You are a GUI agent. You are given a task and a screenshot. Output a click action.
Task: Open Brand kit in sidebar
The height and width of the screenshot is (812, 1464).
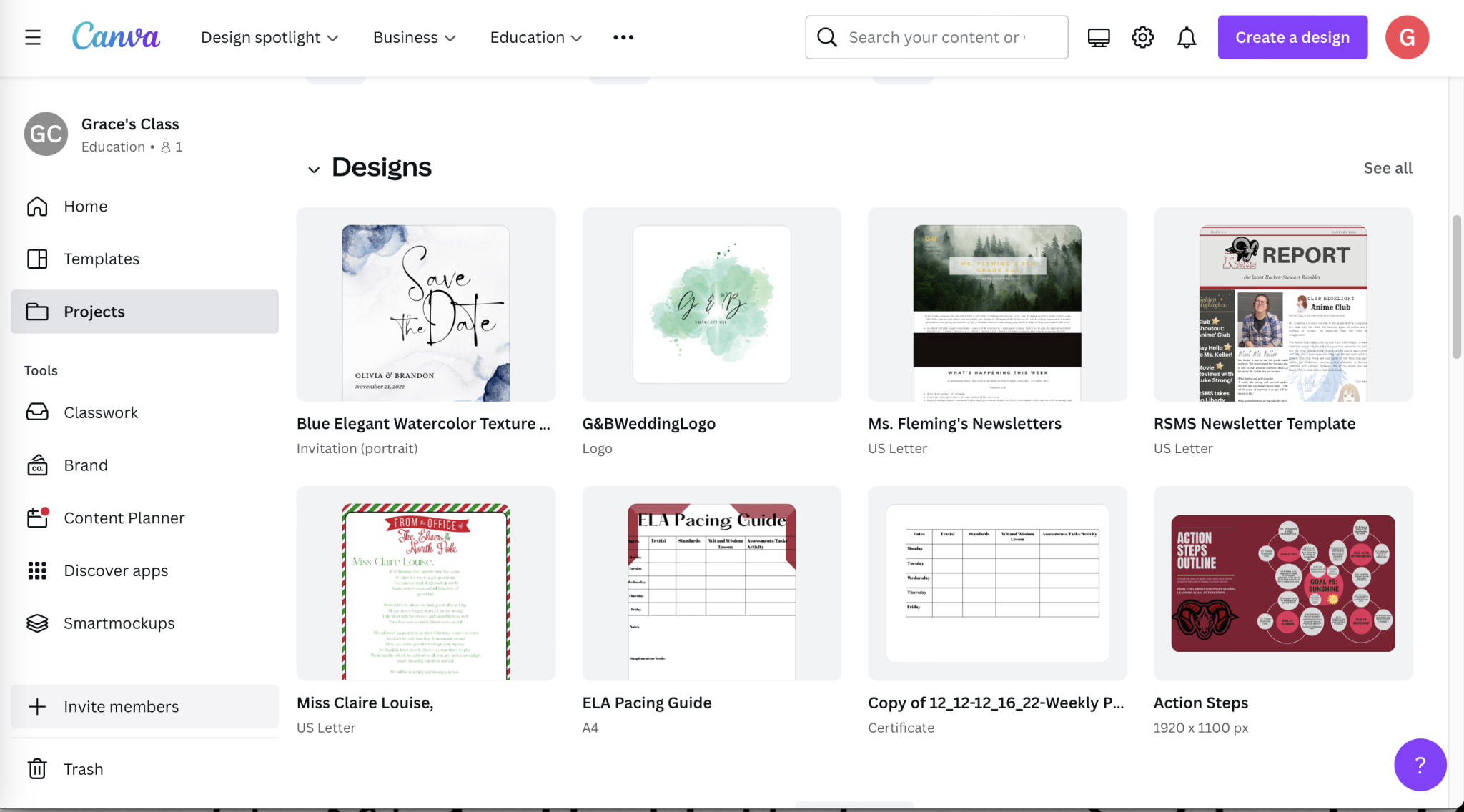point(86,465)
